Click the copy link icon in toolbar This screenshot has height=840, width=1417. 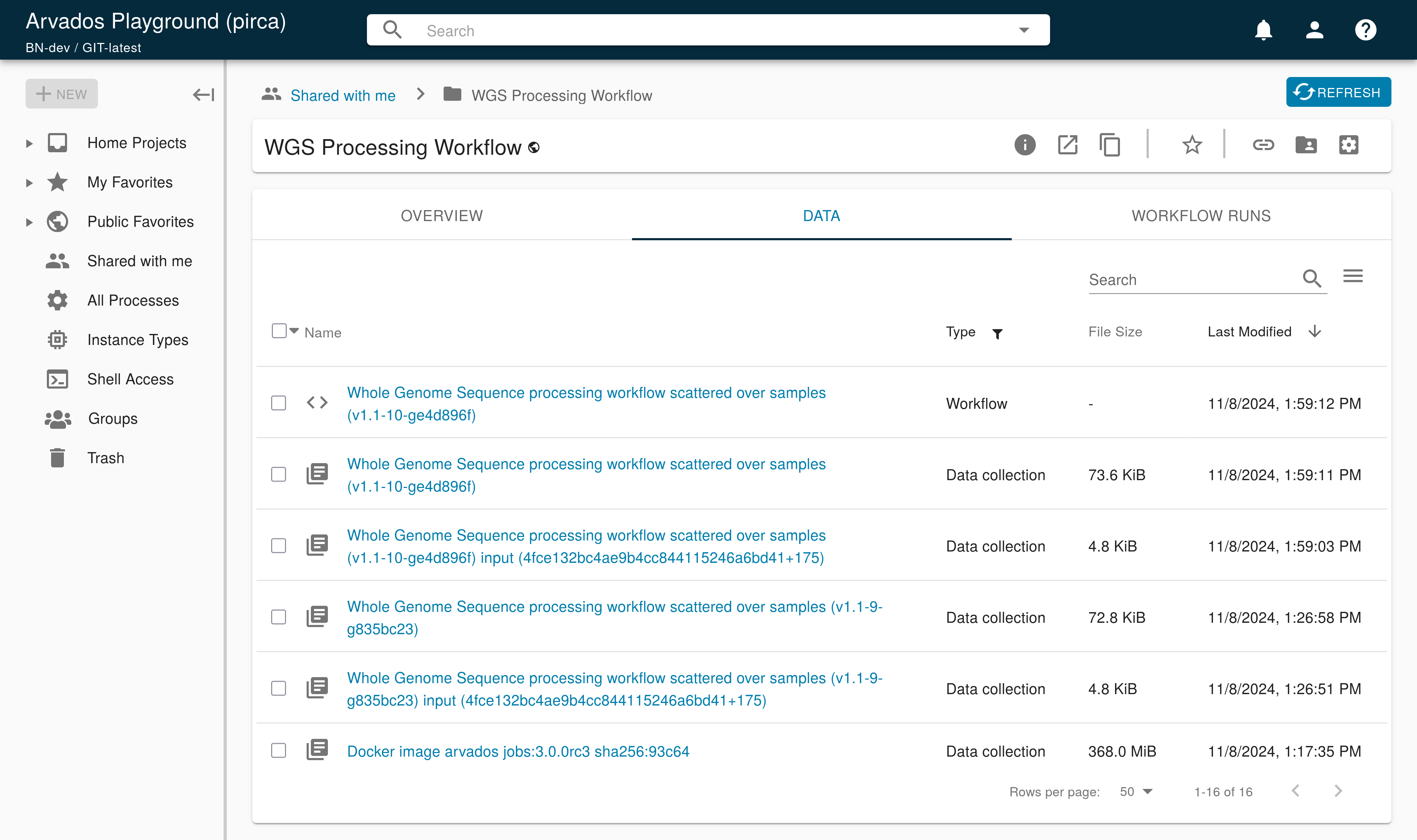[x=1263, y=146]
